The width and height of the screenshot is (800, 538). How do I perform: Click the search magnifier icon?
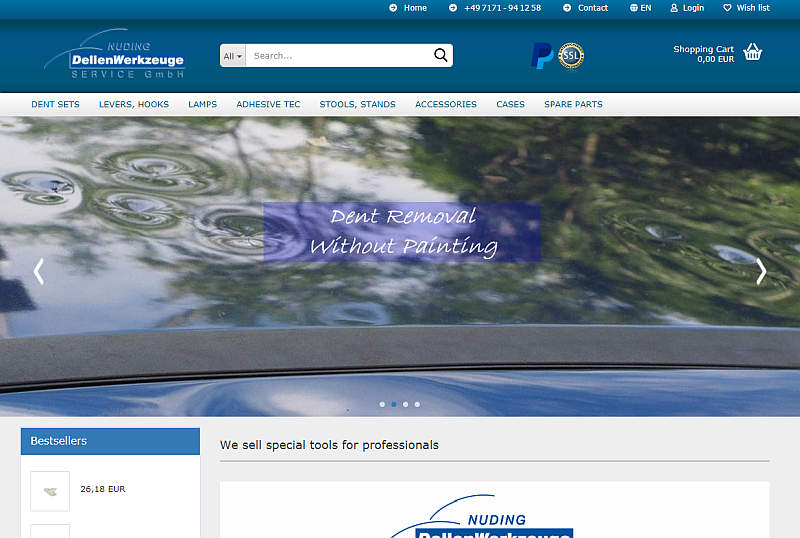tap(440, 55)
